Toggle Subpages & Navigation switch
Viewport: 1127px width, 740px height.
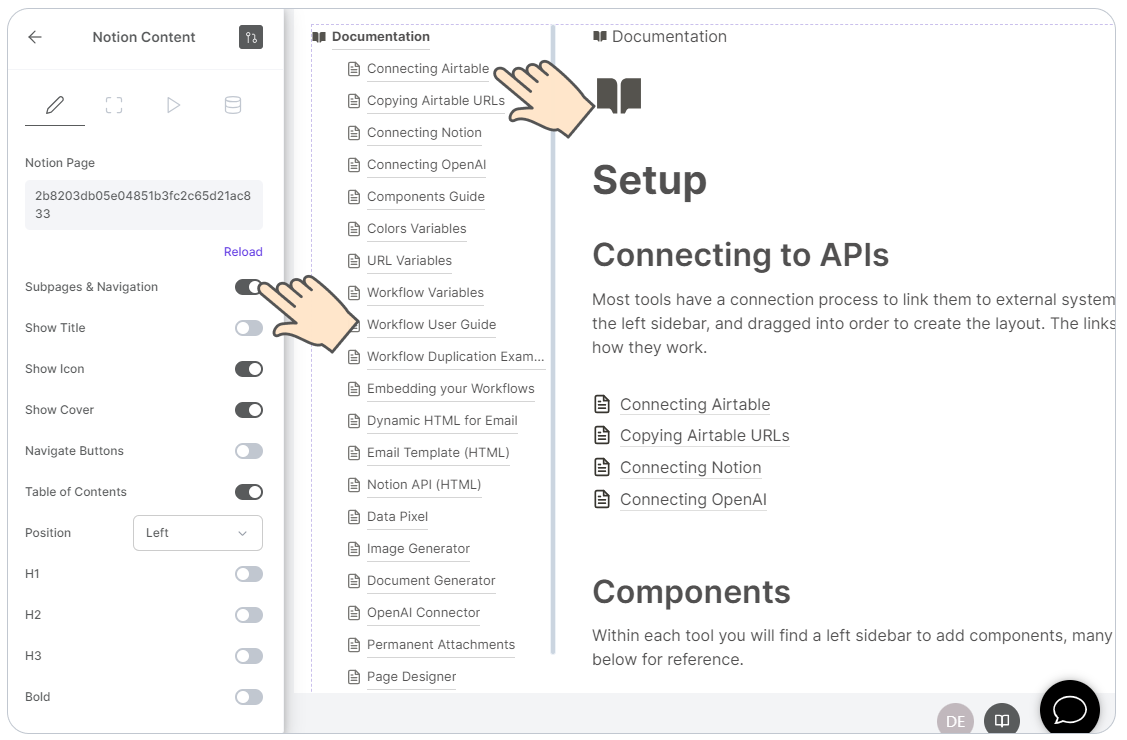tap(249, 287)
